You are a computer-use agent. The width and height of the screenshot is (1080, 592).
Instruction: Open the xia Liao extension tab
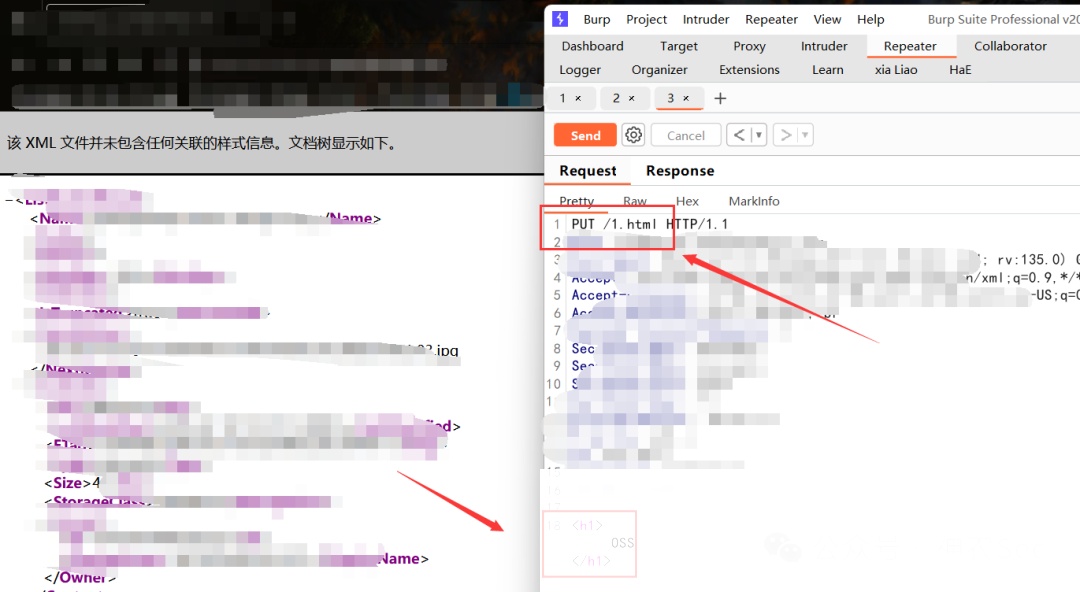pos(895,70)
